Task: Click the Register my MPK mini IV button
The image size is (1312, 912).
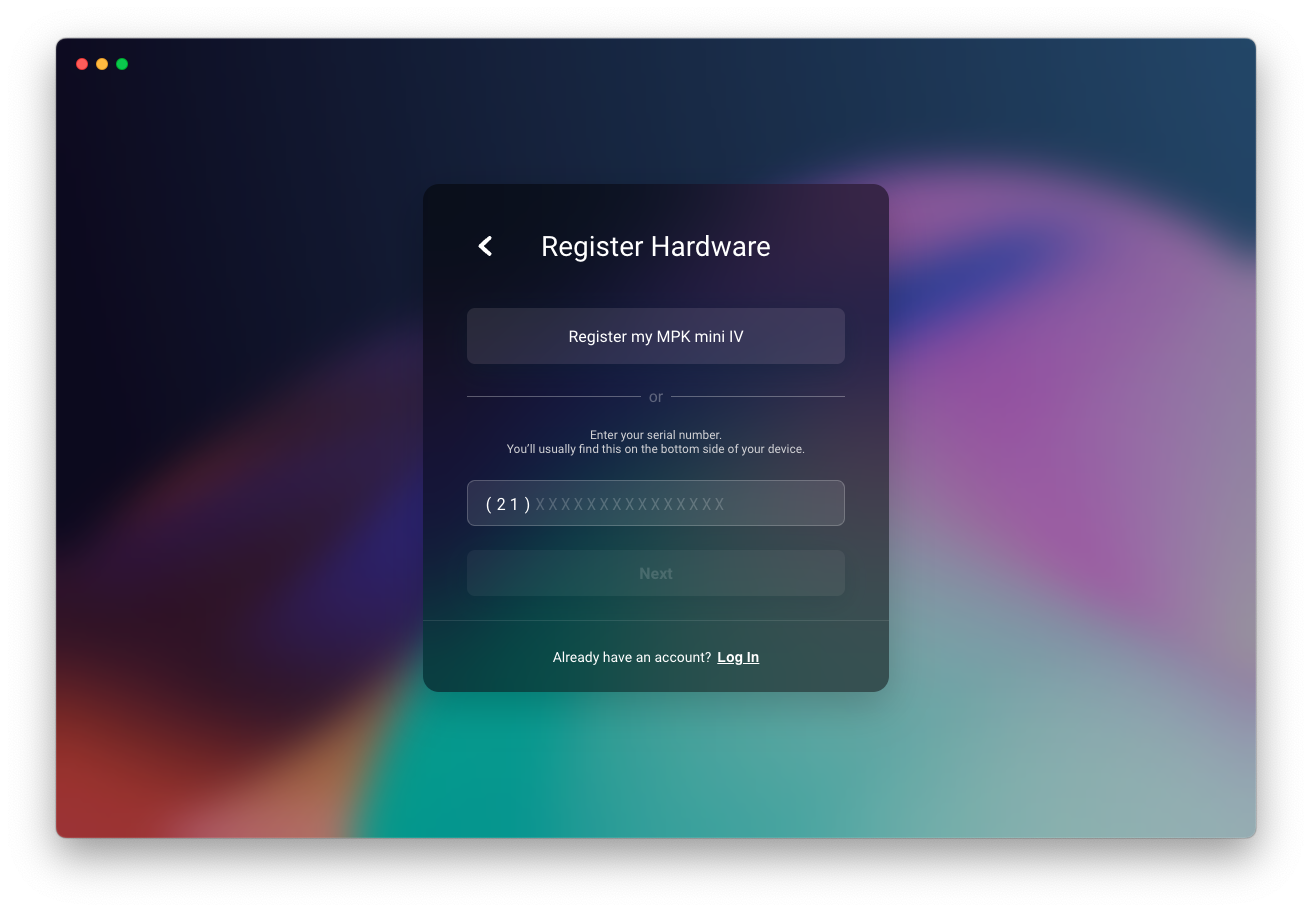Action: [656, 336]
